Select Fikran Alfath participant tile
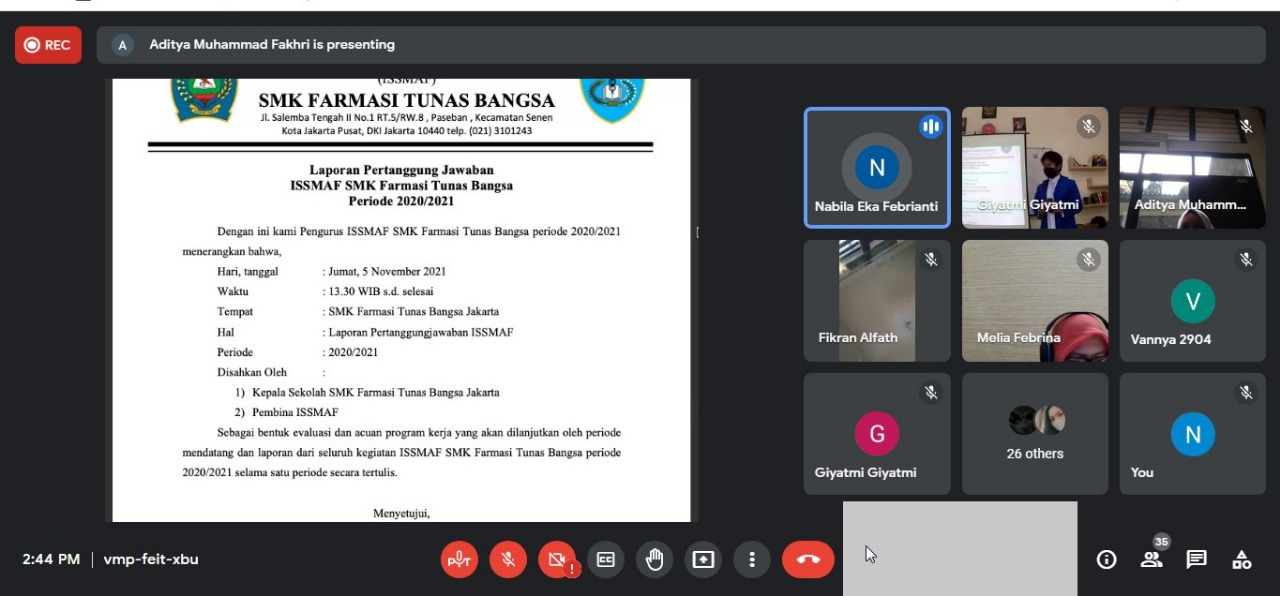This screenshot has height=596, width=1280. tap(877, 301)
